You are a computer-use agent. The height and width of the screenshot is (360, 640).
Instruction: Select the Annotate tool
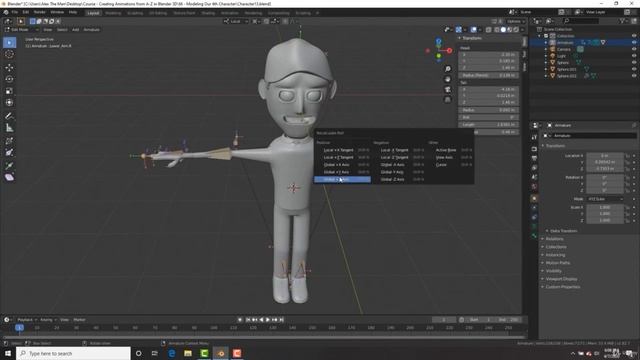9,116
